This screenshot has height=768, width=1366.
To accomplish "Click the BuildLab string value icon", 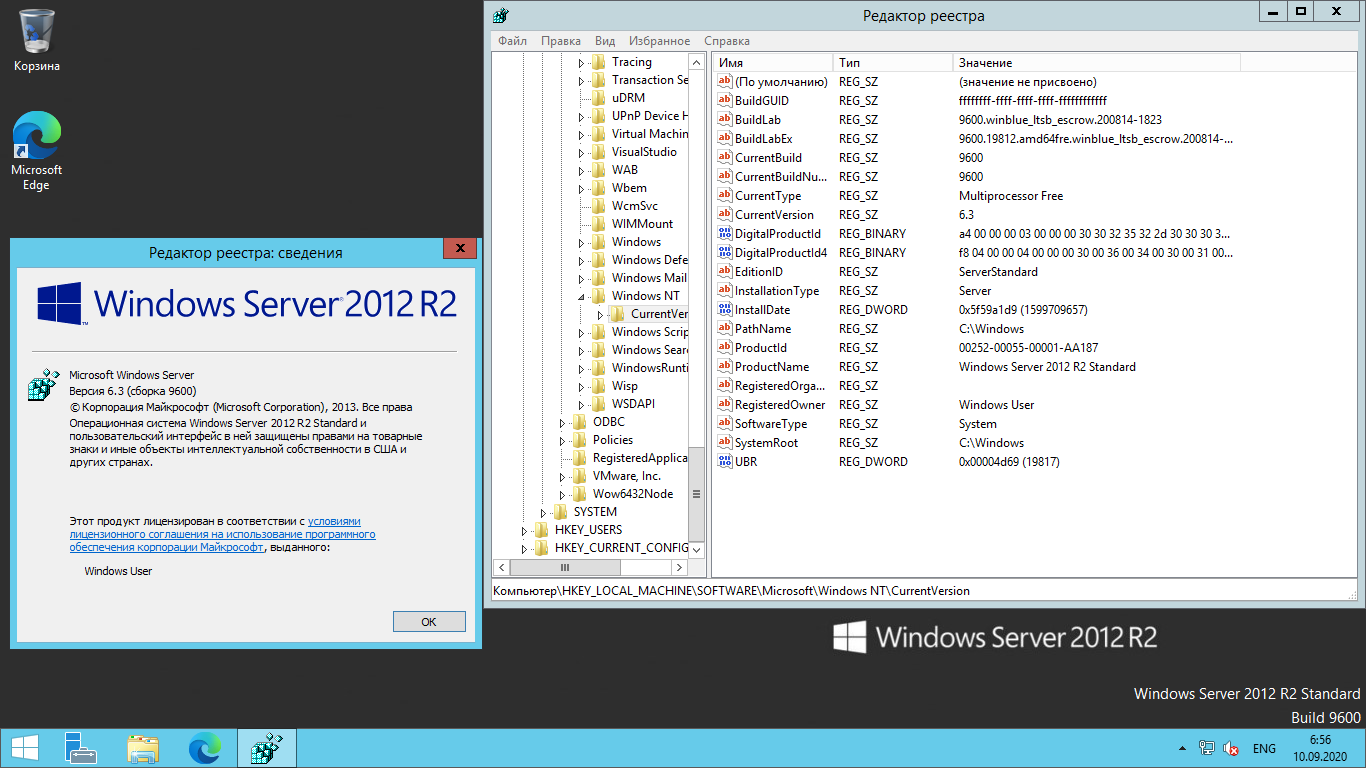I will [x=725, y=120].
